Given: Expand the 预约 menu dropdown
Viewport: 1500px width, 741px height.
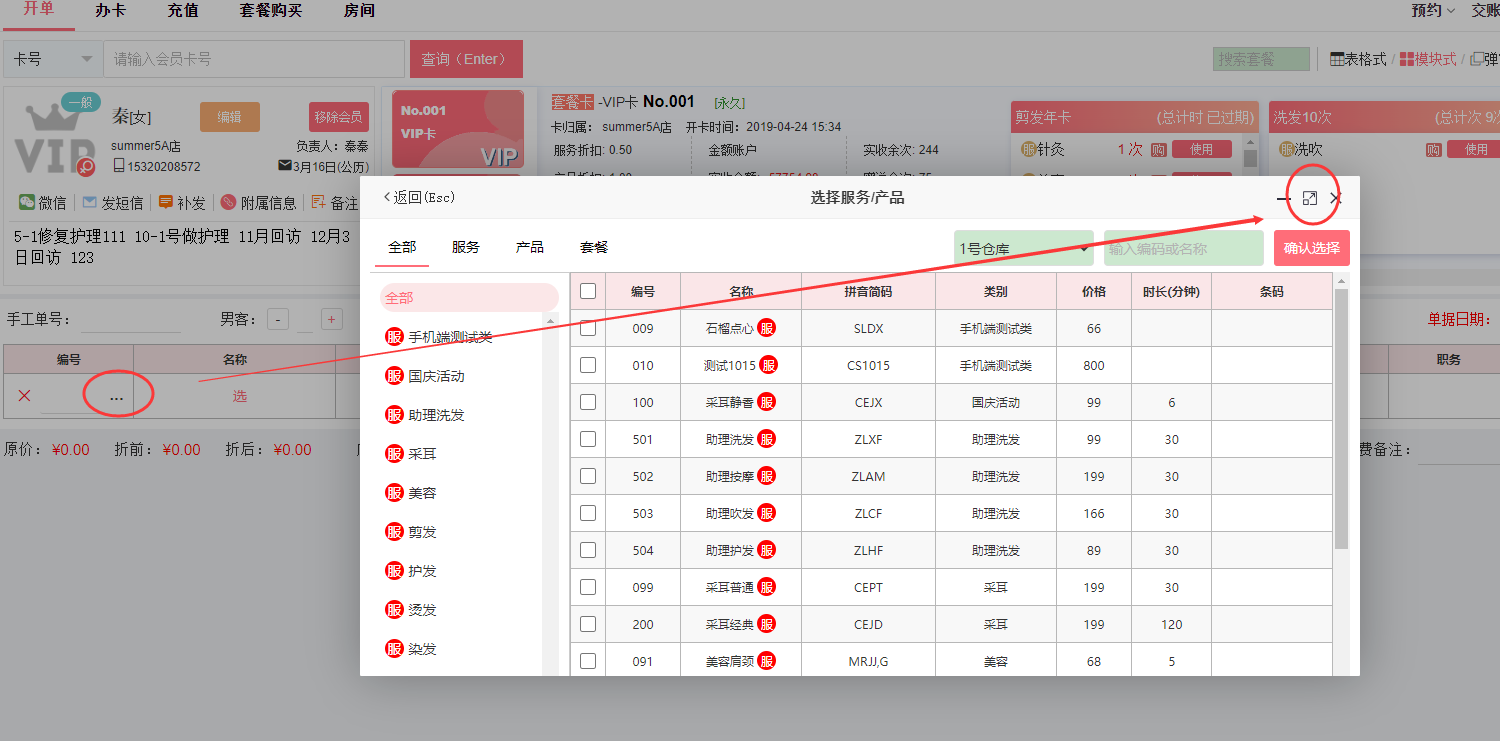Looking at the screenshot, I should pos(1433,10).
